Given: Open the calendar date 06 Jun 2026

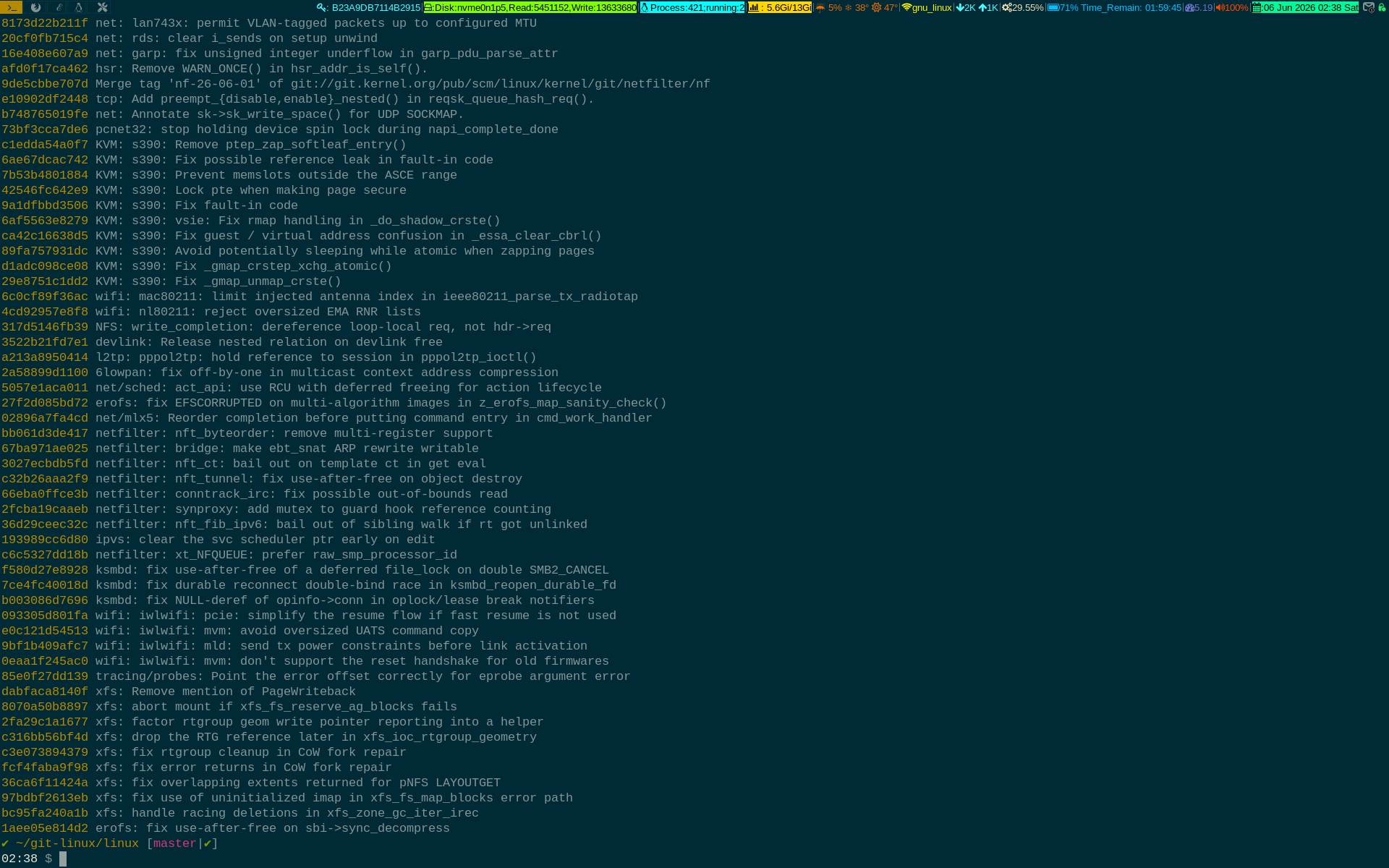Looking at the screenshot, I should [1305, 7].
